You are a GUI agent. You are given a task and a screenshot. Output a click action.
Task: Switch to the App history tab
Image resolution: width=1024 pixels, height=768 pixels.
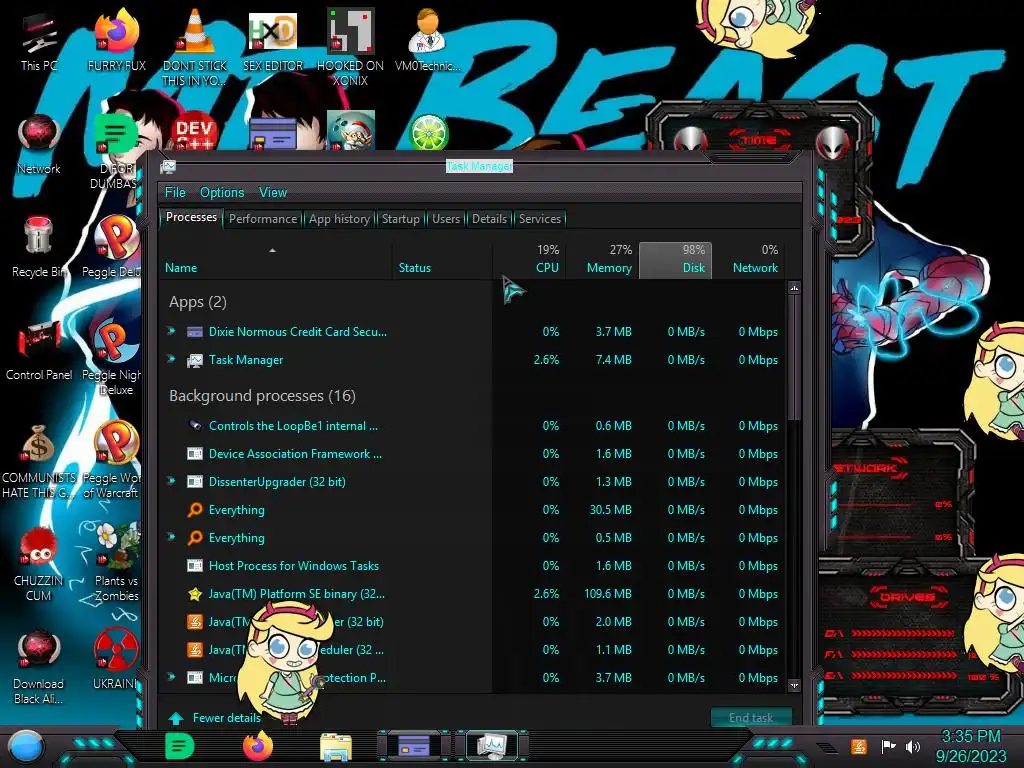(x=339, y=219)
